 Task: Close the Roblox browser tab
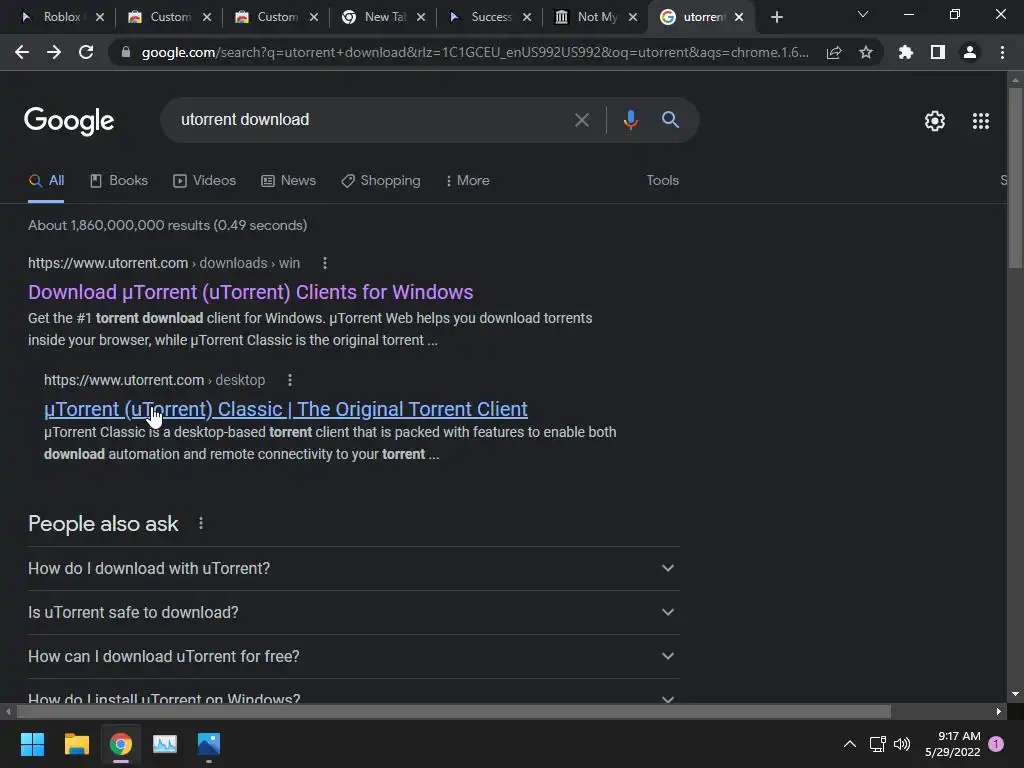click(x=99, y=17)
